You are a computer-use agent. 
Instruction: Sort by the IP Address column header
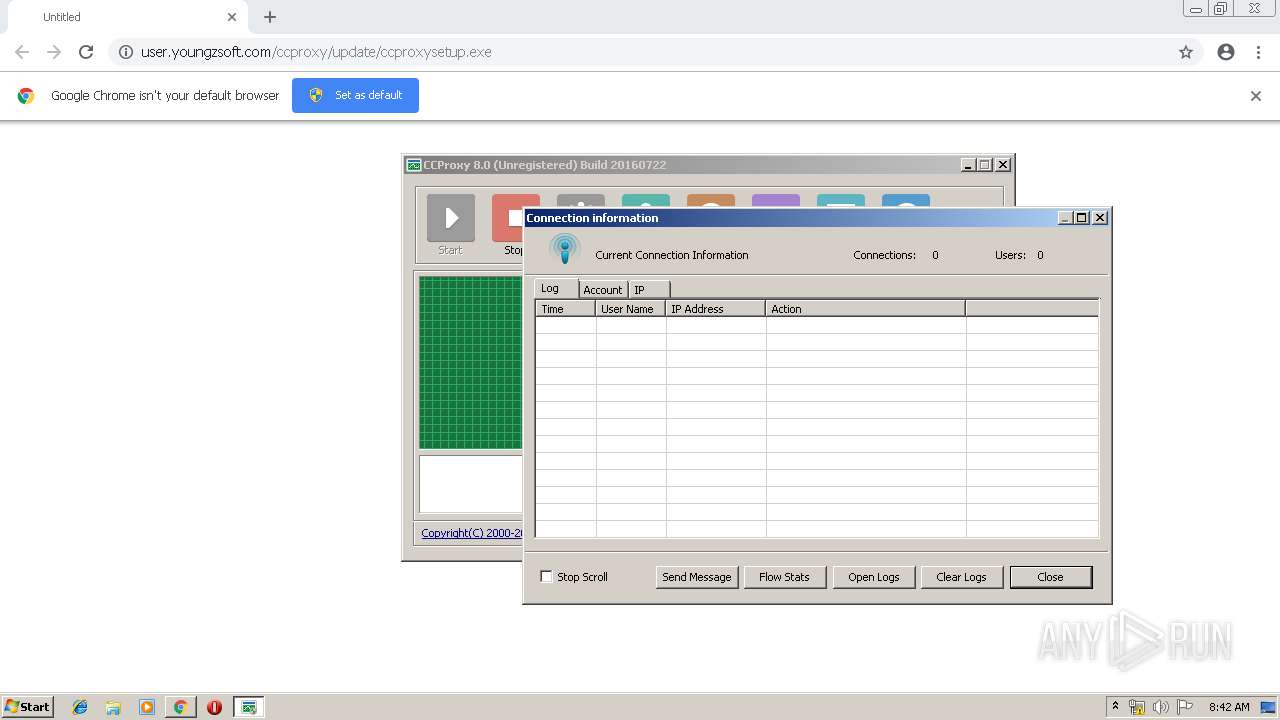pyautogui.click(x=715, y=309)
